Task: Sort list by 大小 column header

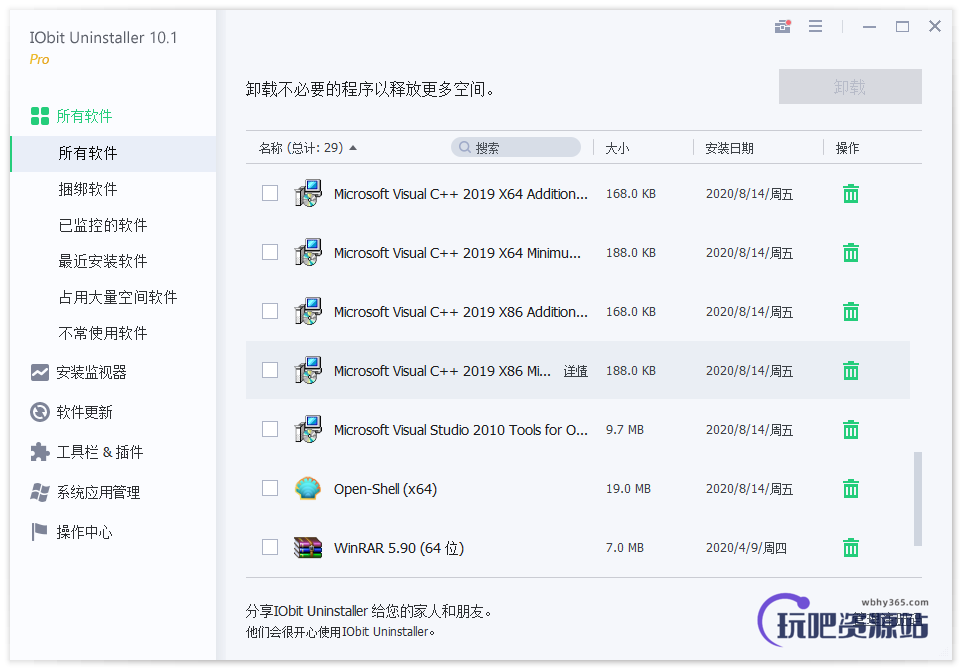Action: coord(617,148)
